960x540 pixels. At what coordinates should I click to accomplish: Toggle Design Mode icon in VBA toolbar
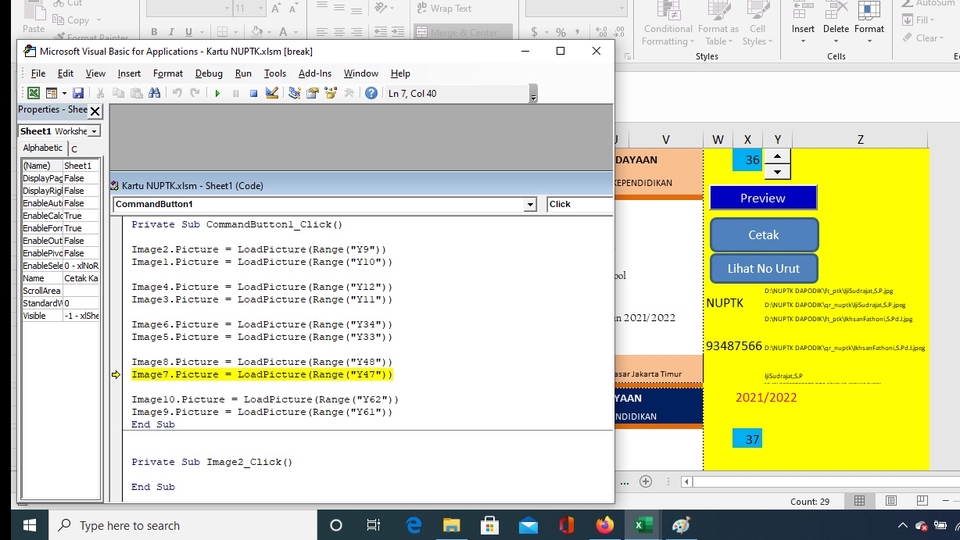point(272,93)
